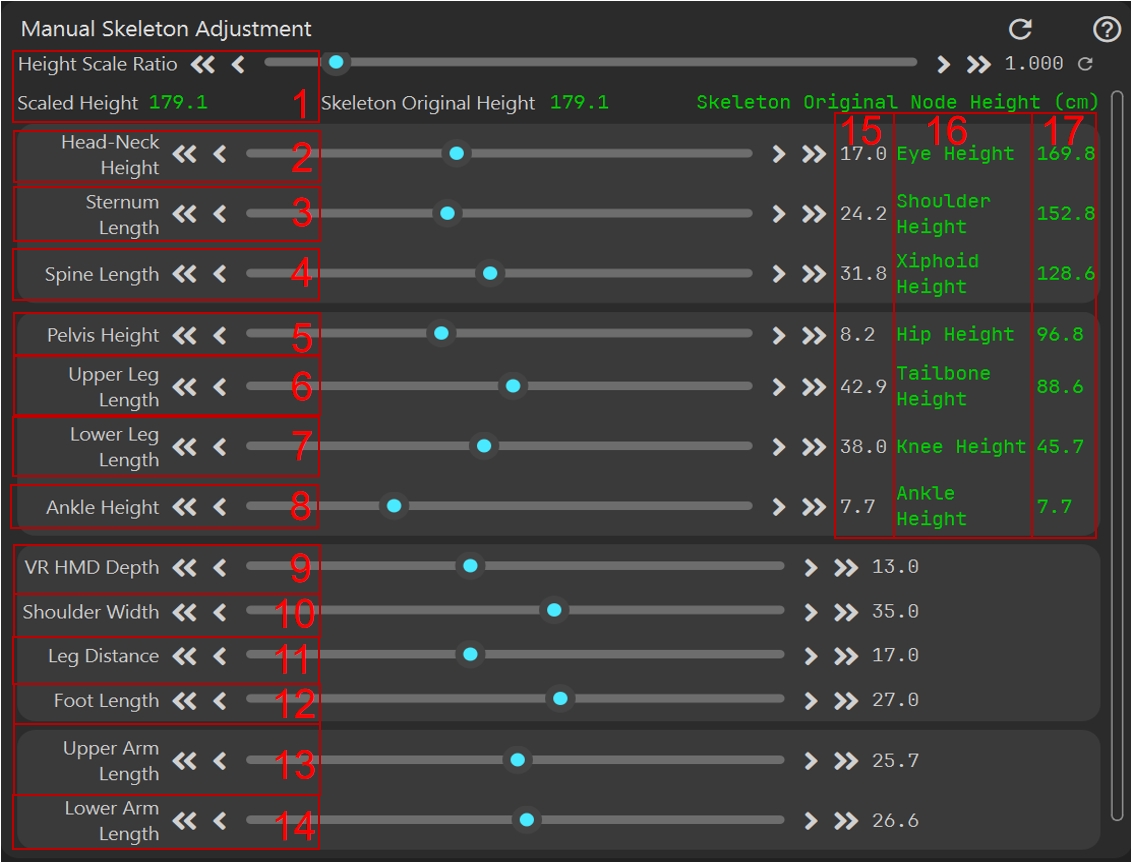Decrease Height Scale Ratio by large step
This screenshot has height=862, width=1131.
click(203, 65)
